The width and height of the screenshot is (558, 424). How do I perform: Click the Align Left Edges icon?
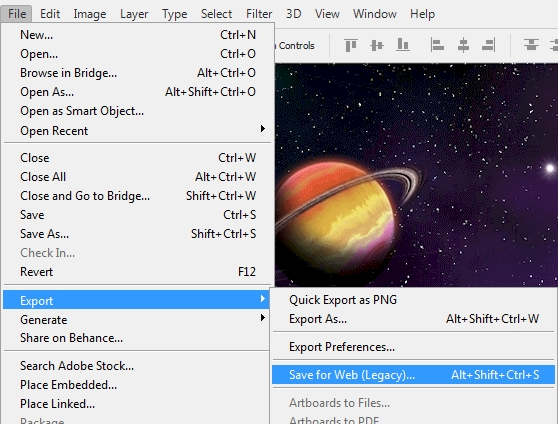437,45
